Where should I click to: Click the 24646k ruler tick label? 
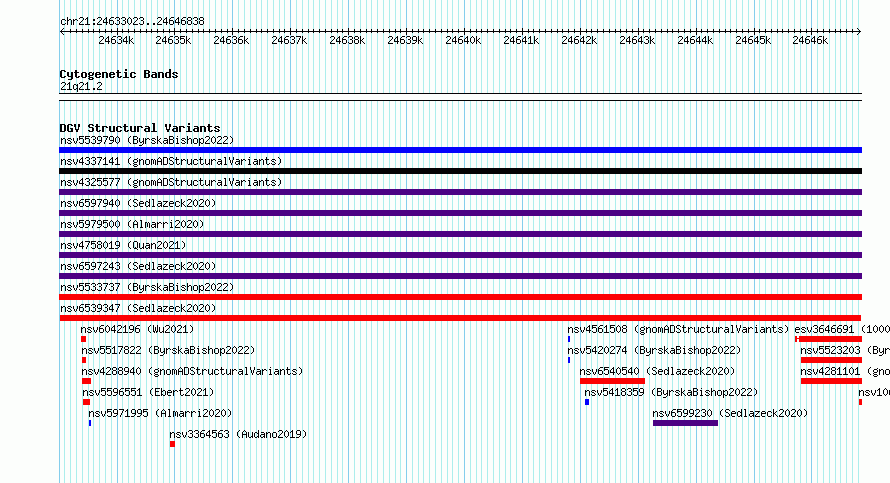[810, 40]
